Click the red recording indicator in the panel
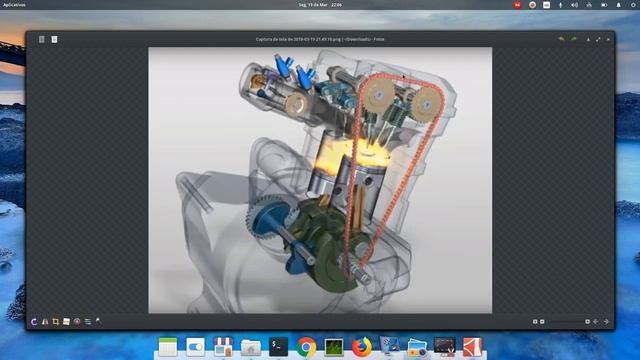This screenshot has height=360, width=640. pos(518,5)
